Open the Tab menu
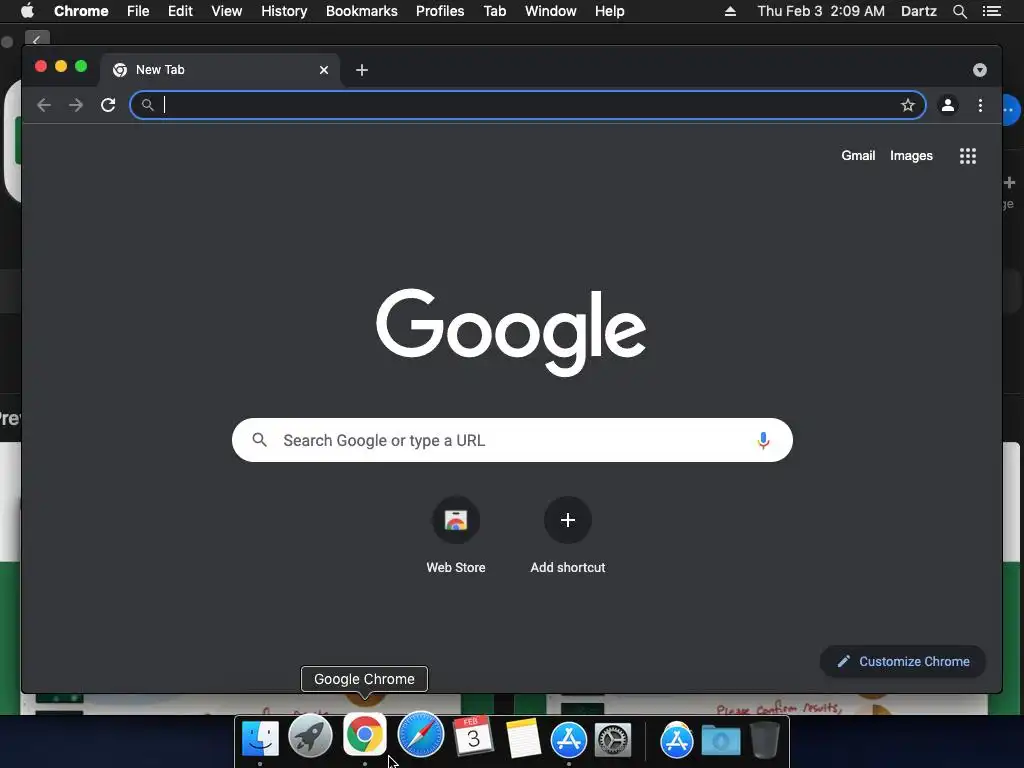The height and width of the screenshot is (768, 1024). point(494,11)
